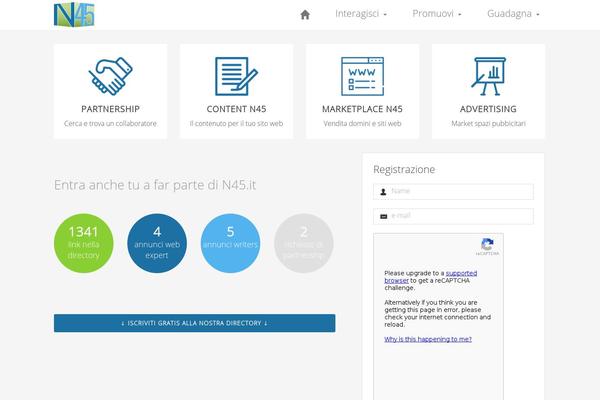The width and height of the screenshot is (600, 400).
Task: Click the Partnership handshake icon
Action: [111, 76]
